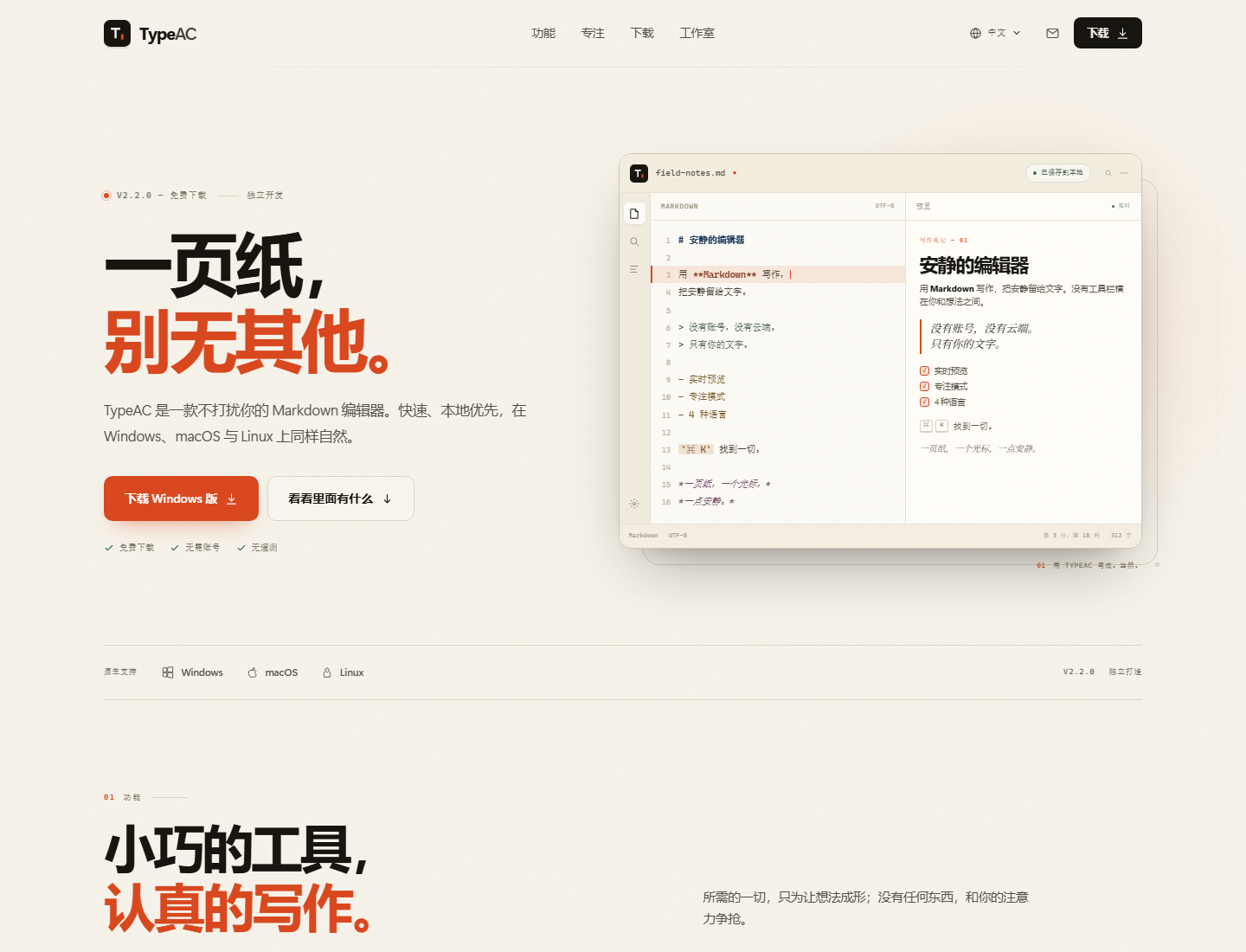Click the search icon in editor title bar
The height and width of the screenshot is (952, 1246).
pos(1108,173)
